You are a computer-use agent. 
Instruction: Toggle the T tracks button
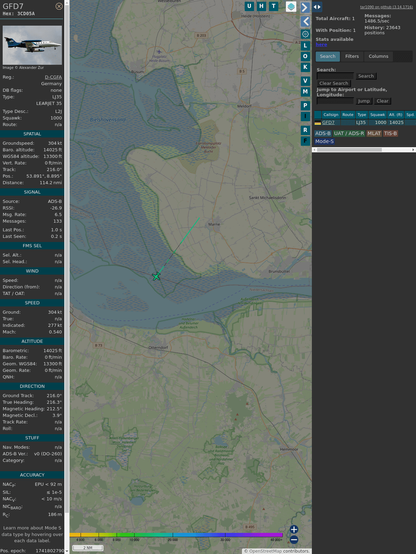click(273, 6)
